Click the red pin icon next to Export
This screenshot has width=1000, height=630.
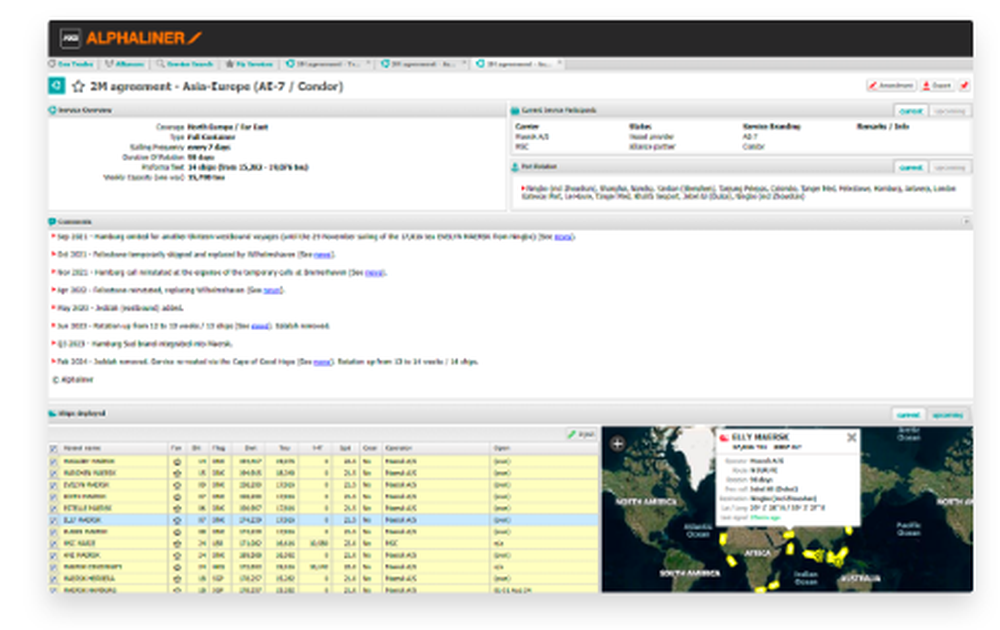click(x=964, y=85)
